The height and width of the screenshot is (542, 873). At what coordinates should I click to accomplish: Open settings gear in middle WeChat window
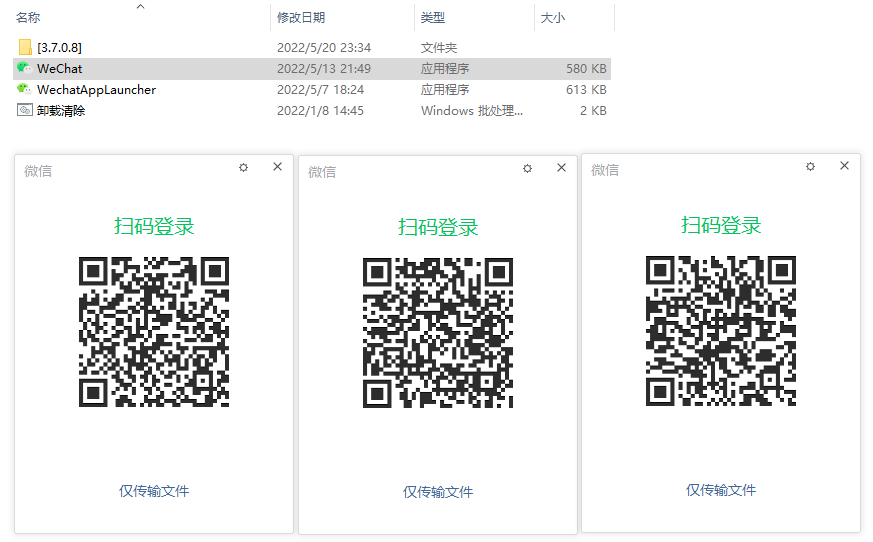tap(527, 169)
